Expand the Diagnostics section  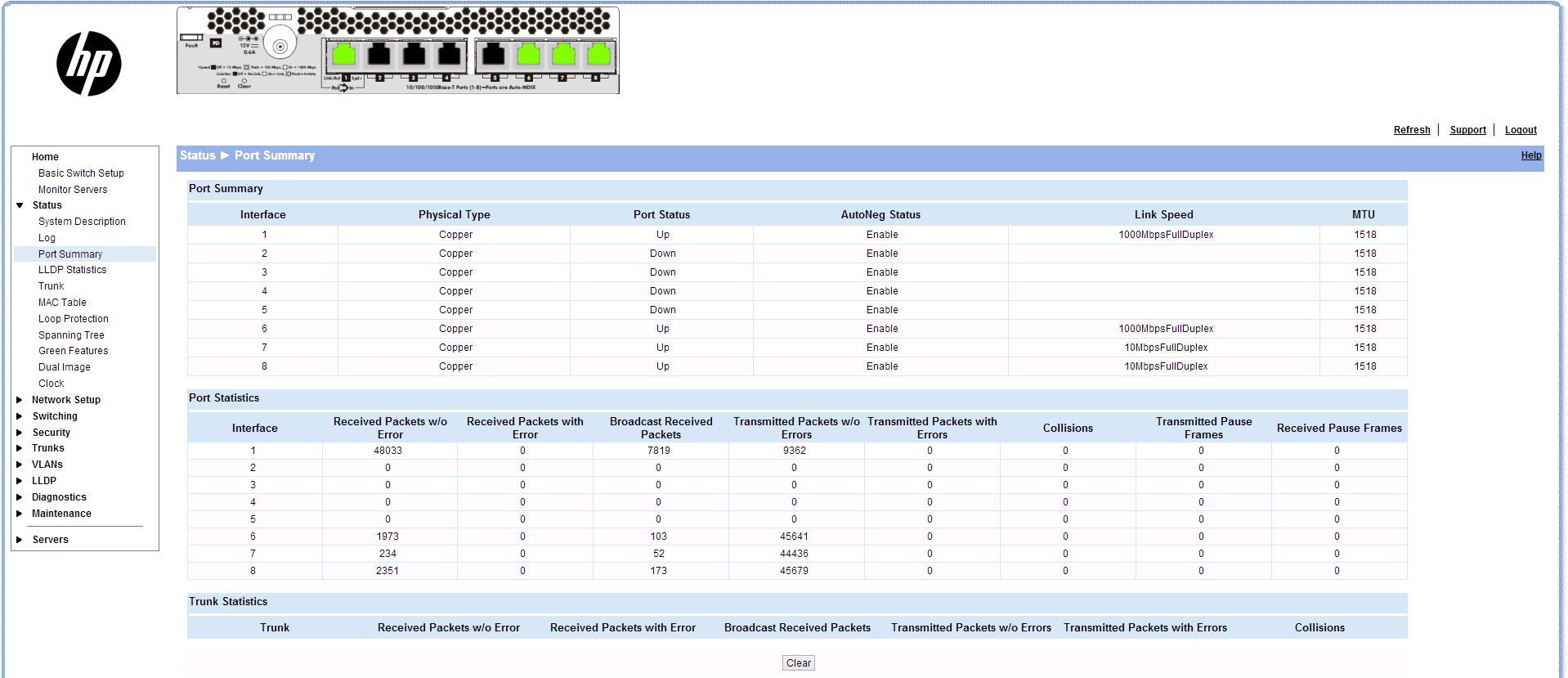pyautogui.click(x=20, y=497)
